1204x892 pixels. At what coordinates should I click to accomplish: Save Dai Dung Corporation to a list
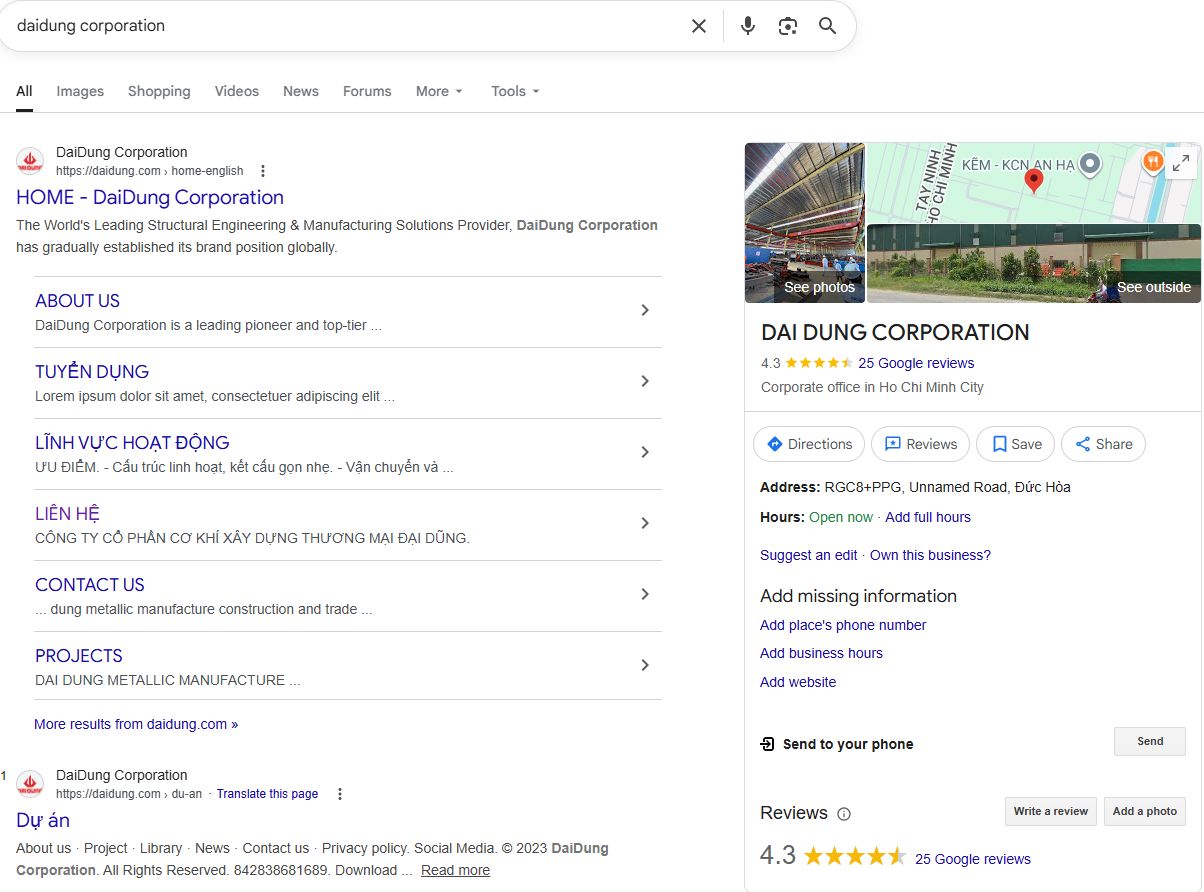[1014, 444]
